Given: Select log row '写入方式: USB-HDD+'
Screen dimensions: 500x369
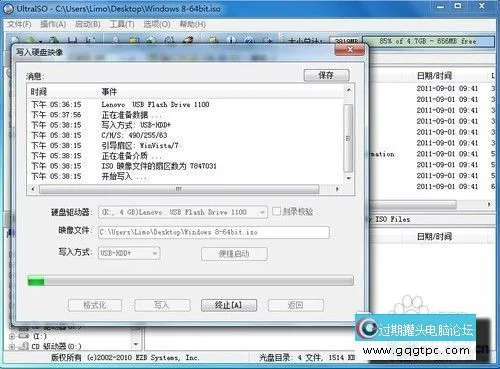Looking at the screenshot, I should coord(185,125).
